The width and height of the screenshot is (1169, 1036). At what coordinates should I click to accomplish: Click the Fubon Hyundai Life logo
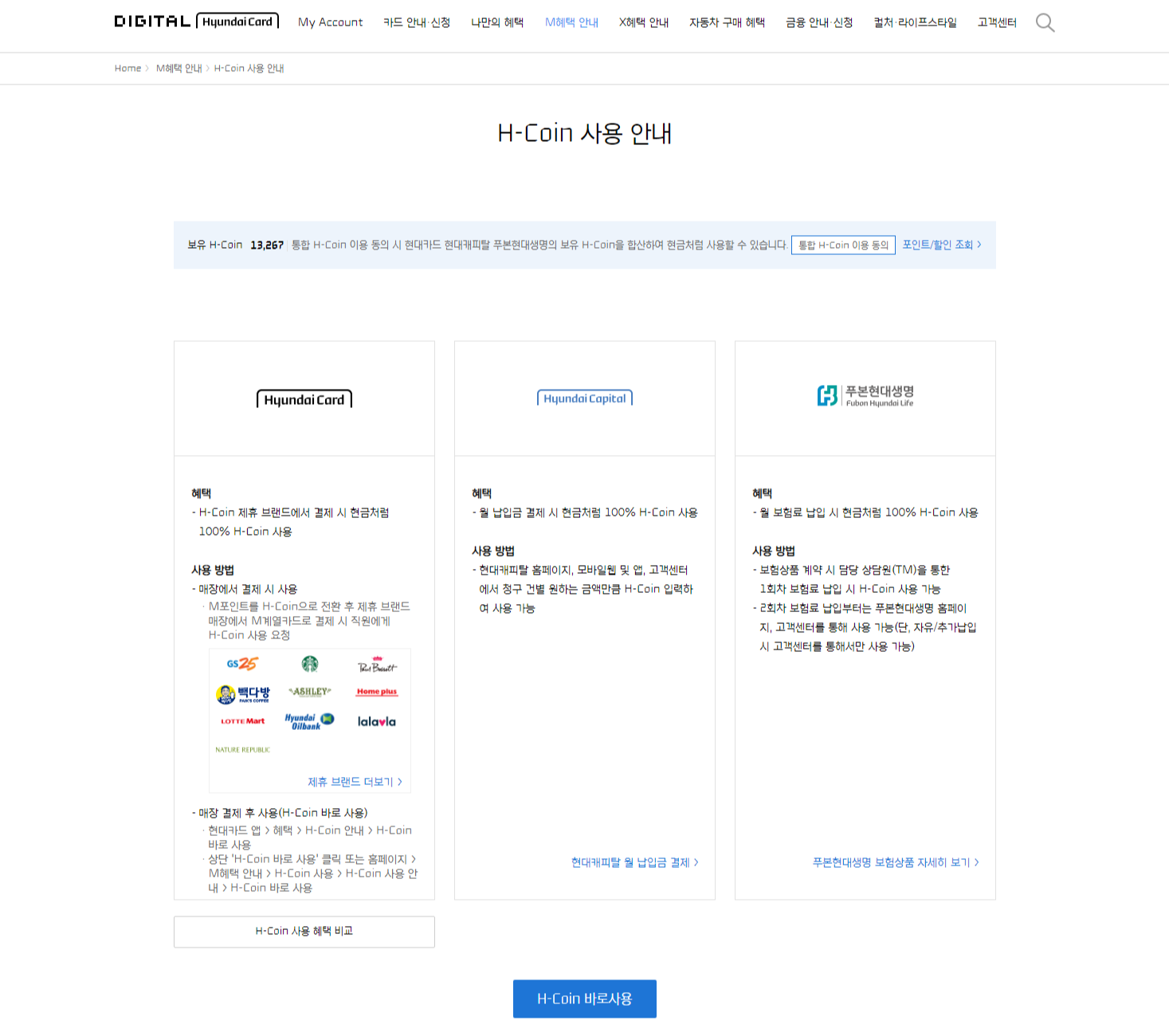(x=865, y=396)
